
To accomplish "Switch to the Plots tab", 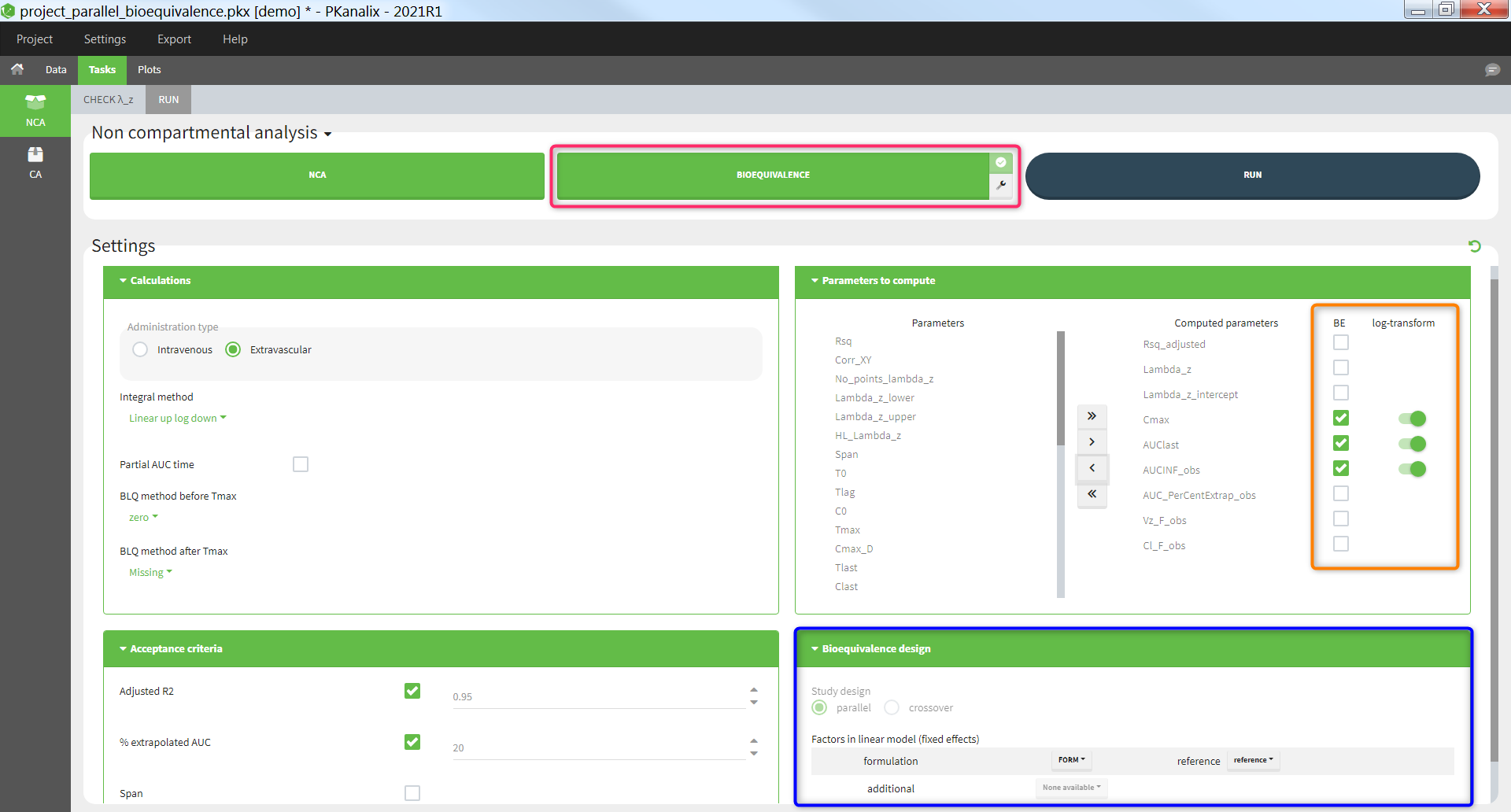I will click(149, 70).
